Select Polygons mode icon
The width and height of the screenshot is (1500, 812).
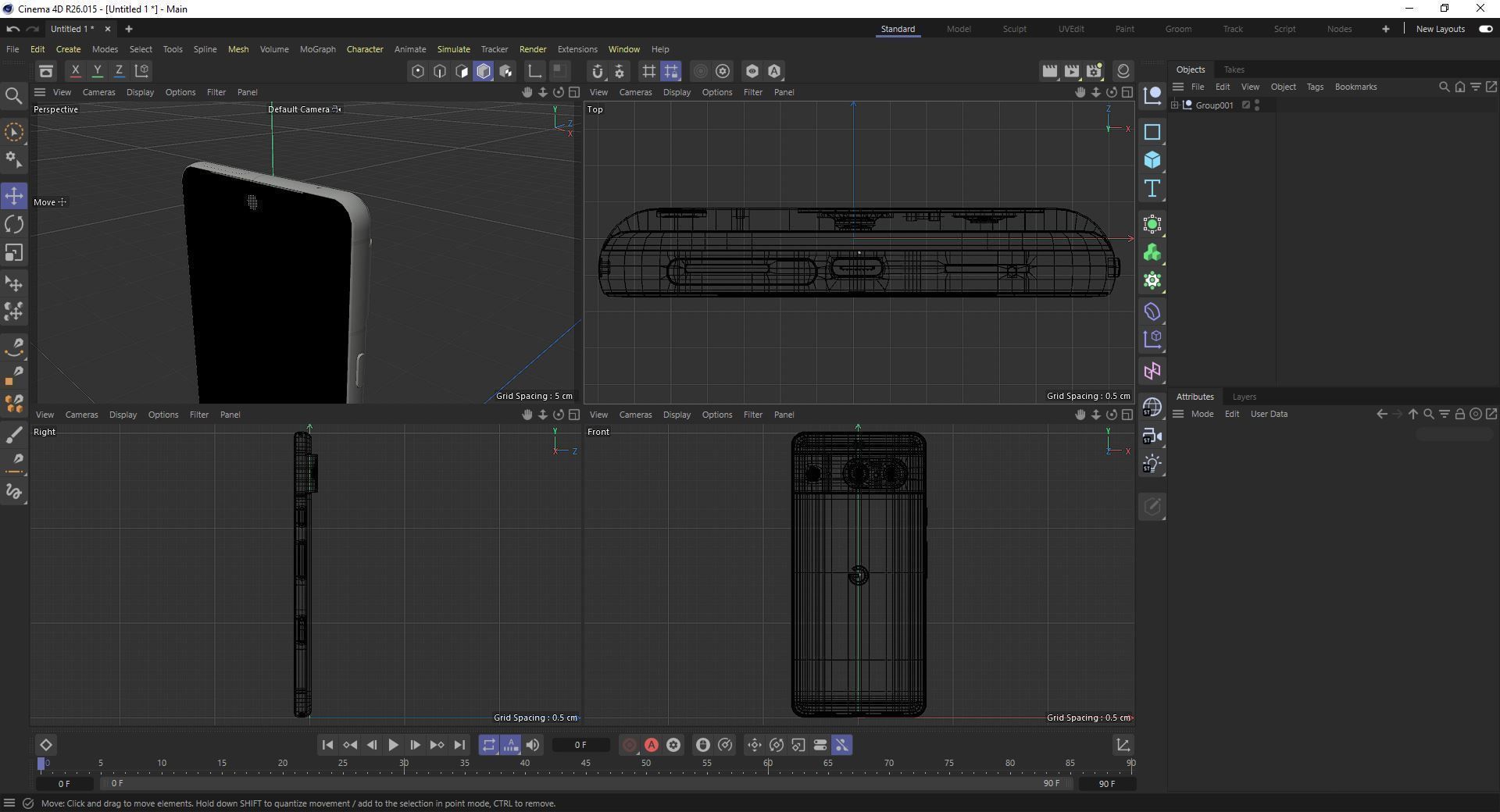[462, 71]
